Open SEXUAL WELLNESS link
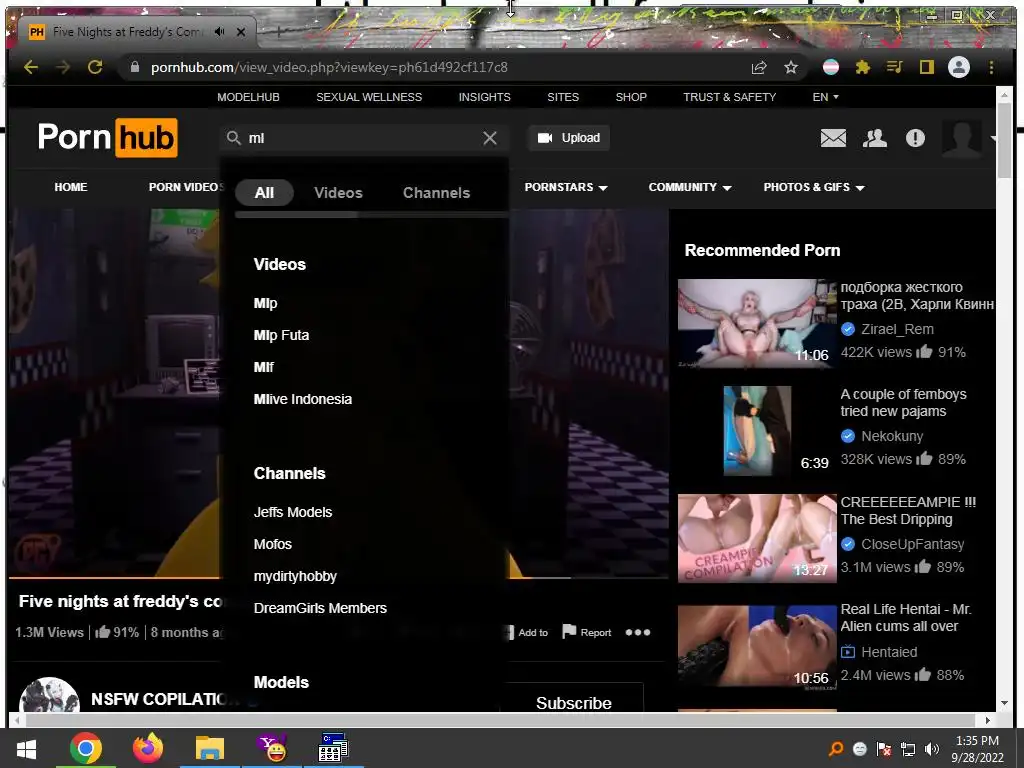1024x768 pixels. [369, 97]
